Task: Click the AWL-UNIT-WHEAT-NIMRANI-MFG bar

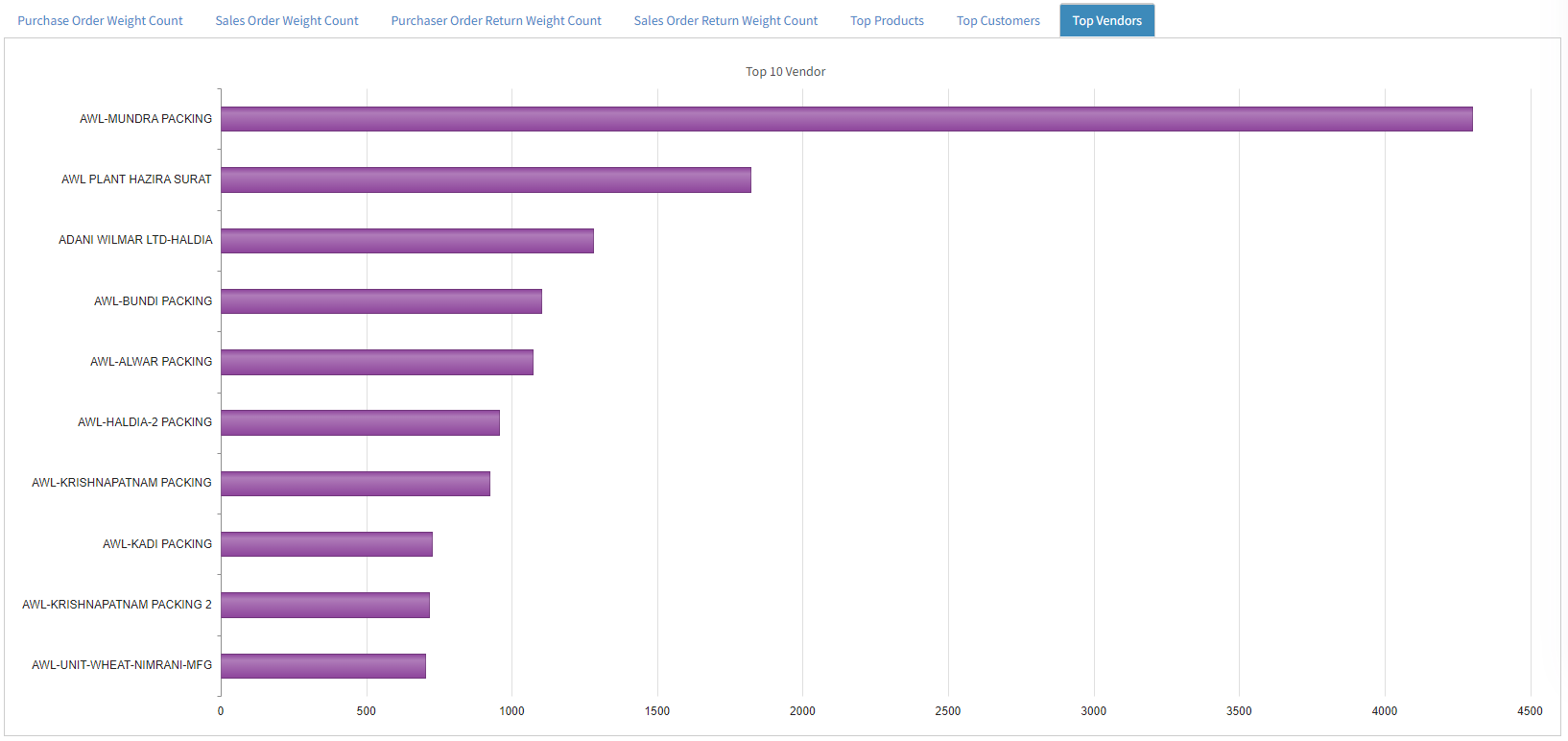Action: point(323,666)
